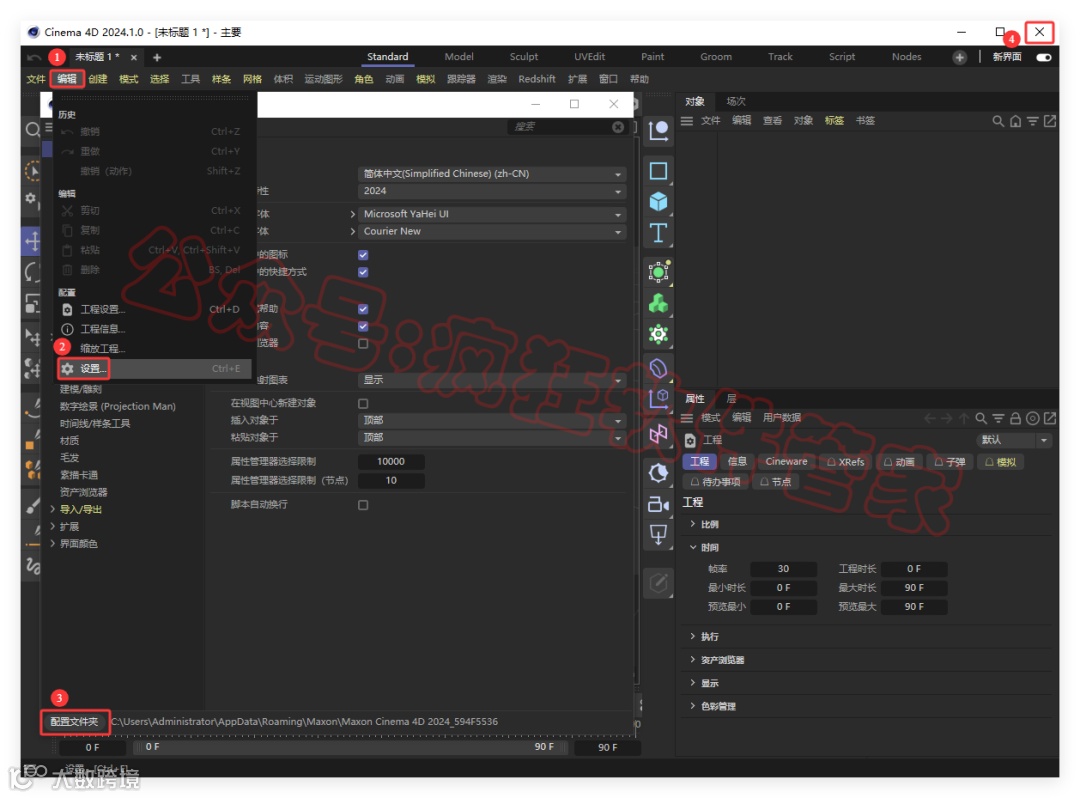The height and width of the screenshot is (798, 1080).
Task: Click the symmetry purple icon
Action: [x=658, y=434]
